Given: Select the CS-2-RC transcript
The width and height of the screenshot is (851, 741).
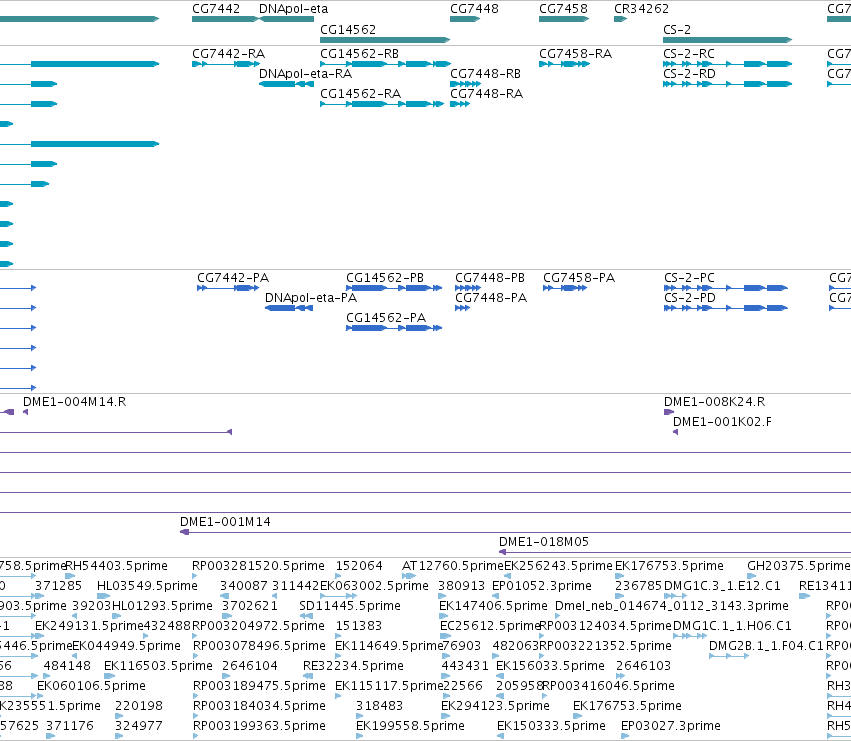Looking at the screenshot, I should click(x=689, y=54).
